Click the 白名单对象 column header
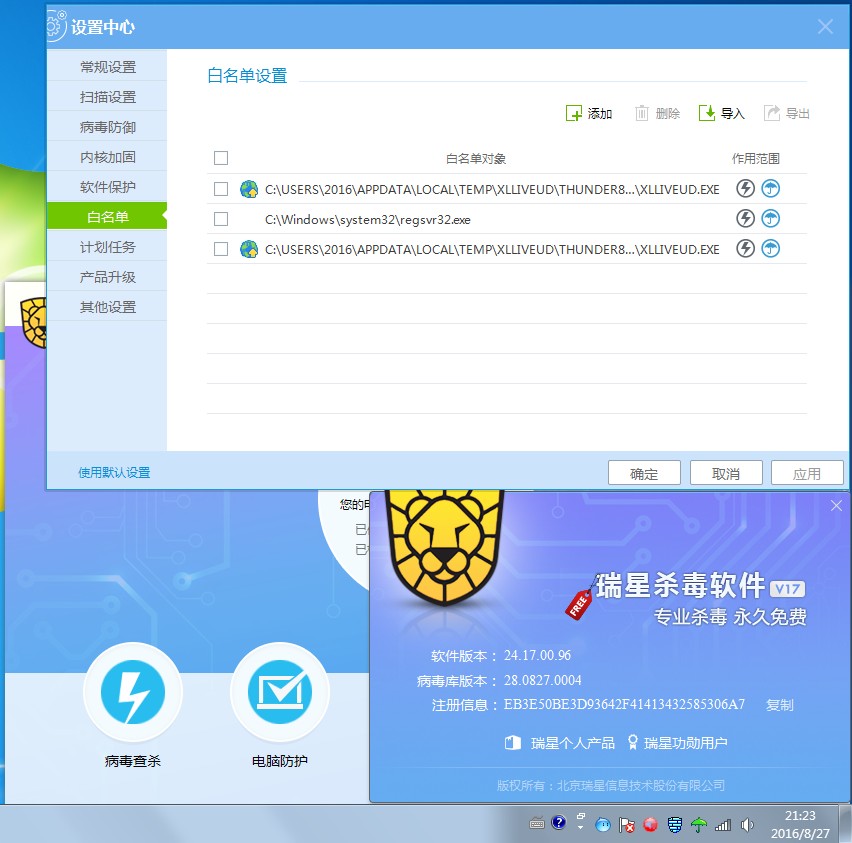Image resolution: width=852 pixels, height=843 pixels. (x=475, y=158)
